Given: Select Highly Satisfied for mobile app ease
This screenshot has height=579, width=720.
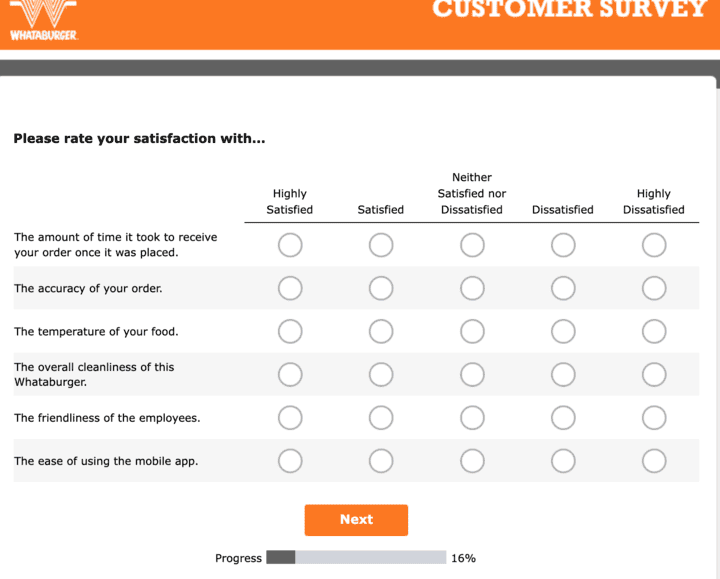Looking at the screenshot, I should [290, 461].
